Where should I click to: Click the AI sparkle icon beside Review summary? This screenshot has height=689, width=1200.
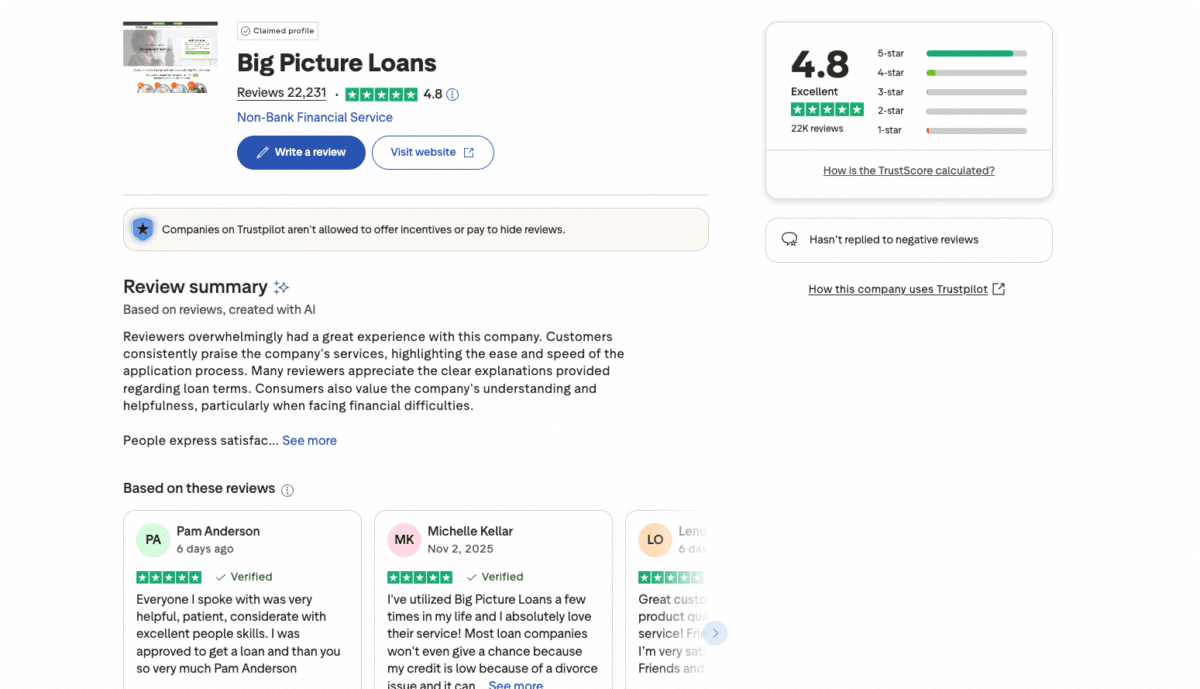tap(282, 287)
